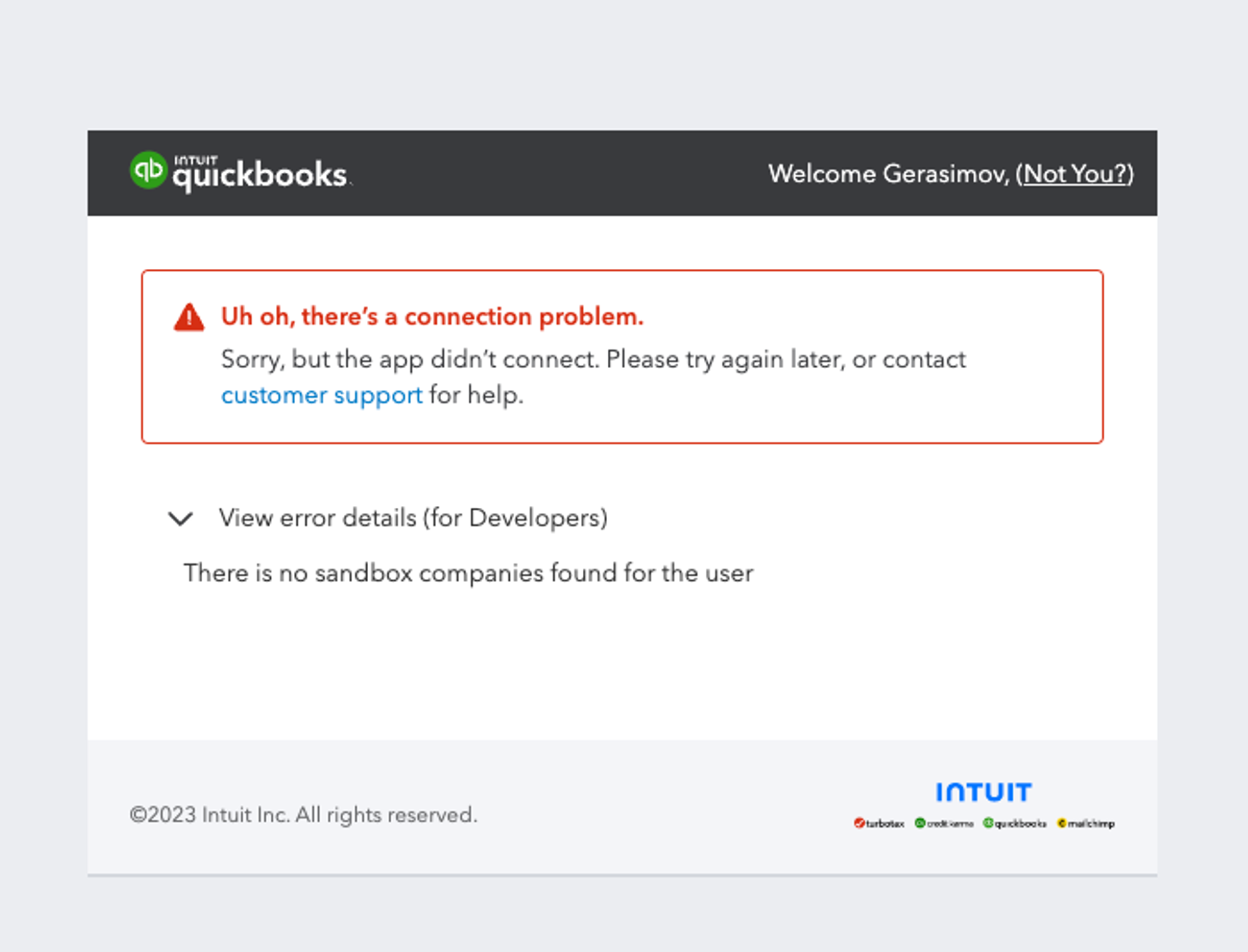This screenshot has width=1248, height=952.
Task: Click the turbotax text in footer
Action: (x=885, y=823)
